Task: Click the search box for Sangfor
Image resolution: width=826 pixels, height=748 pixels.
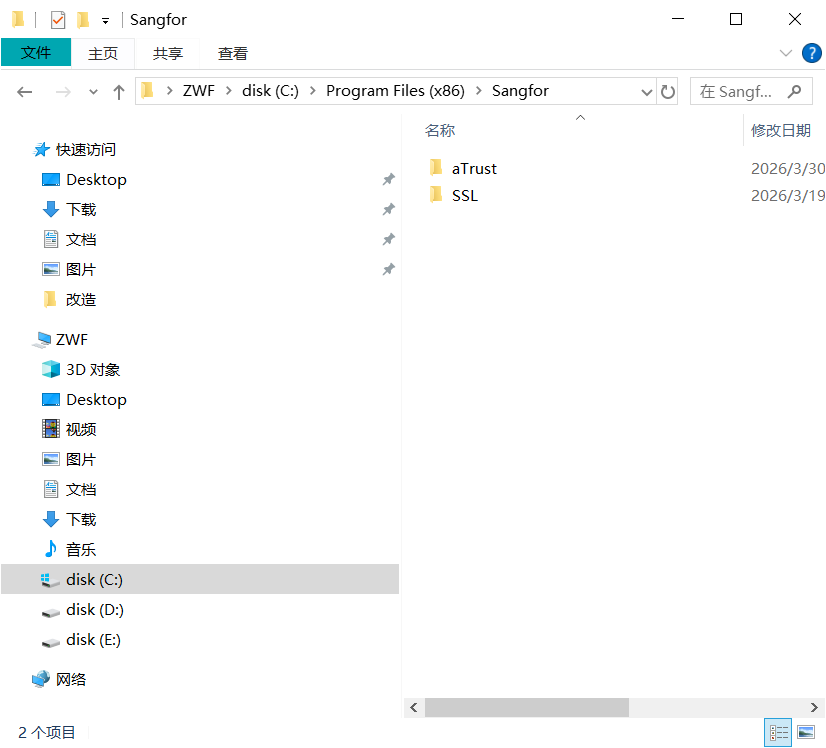Action: tap(751, 92)
